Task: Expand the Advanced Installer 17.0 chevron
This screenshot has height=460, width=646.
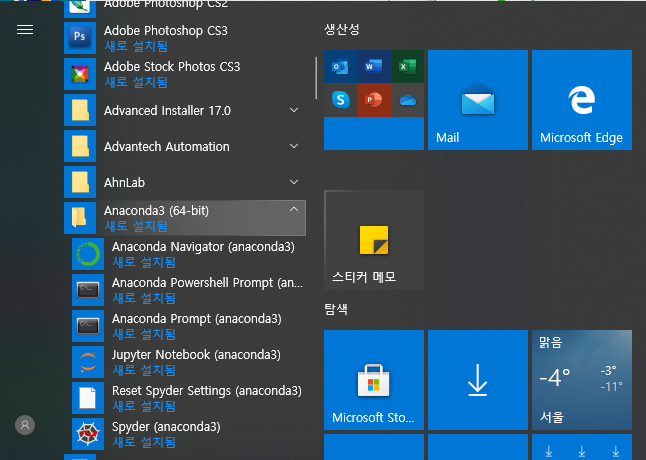Action: (x=294, y=110)
